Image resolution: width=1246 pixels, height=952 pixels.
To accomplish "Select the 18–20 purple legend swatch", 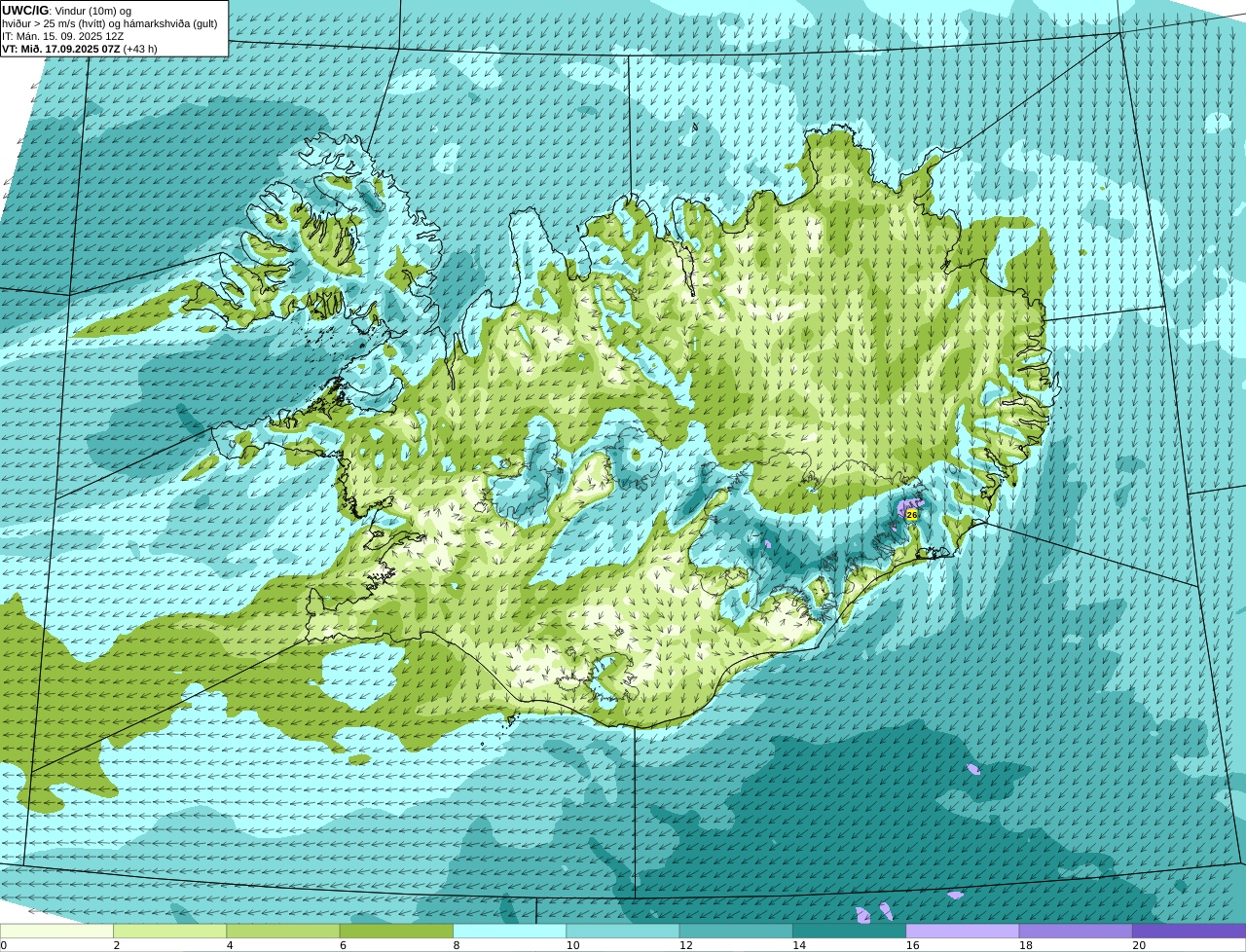I will coord(1076,931).
